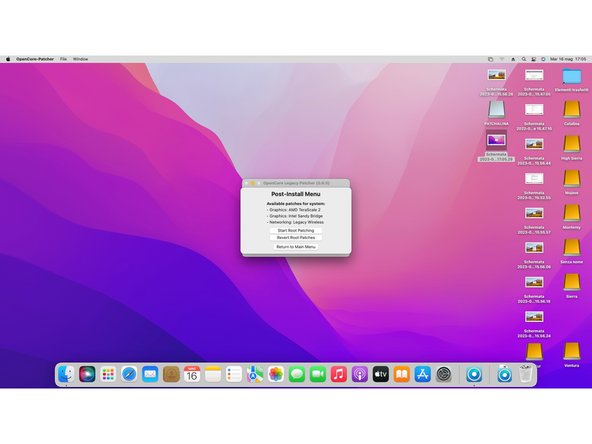Click the date and time in menu bar
This screenshot has width=592, height=444.
[x=568, y=59]
